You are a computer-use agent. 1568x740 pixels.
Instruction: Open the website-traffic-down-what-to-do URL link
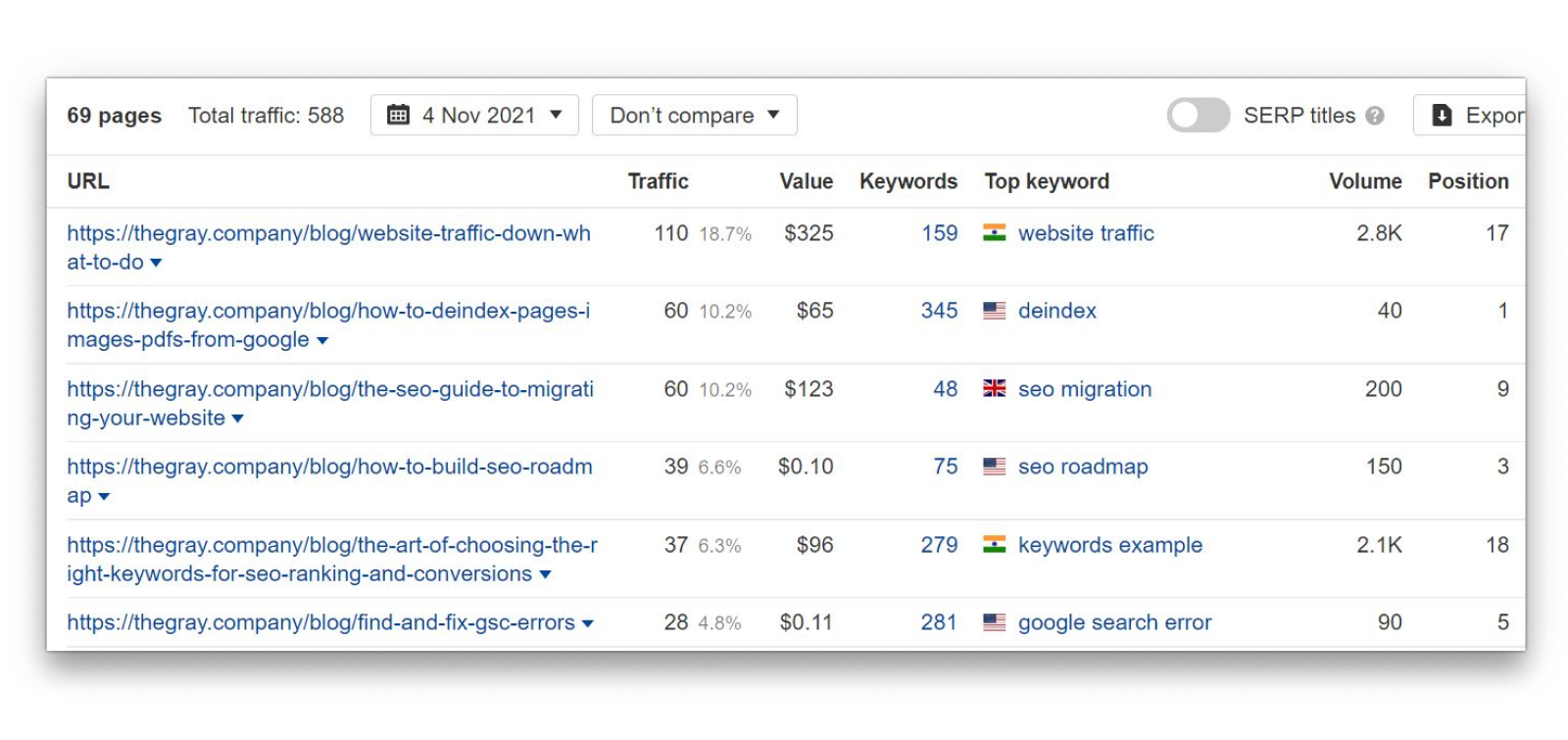click(328, 233)
